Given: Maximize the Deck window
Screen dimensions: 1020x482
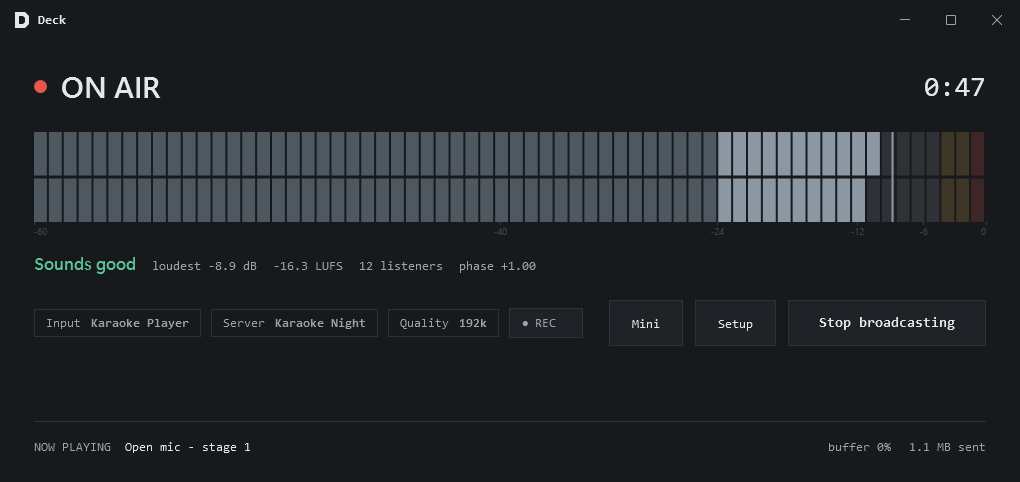Looking at the screenshot, I should pyautogui.click(x=951, y=20).
